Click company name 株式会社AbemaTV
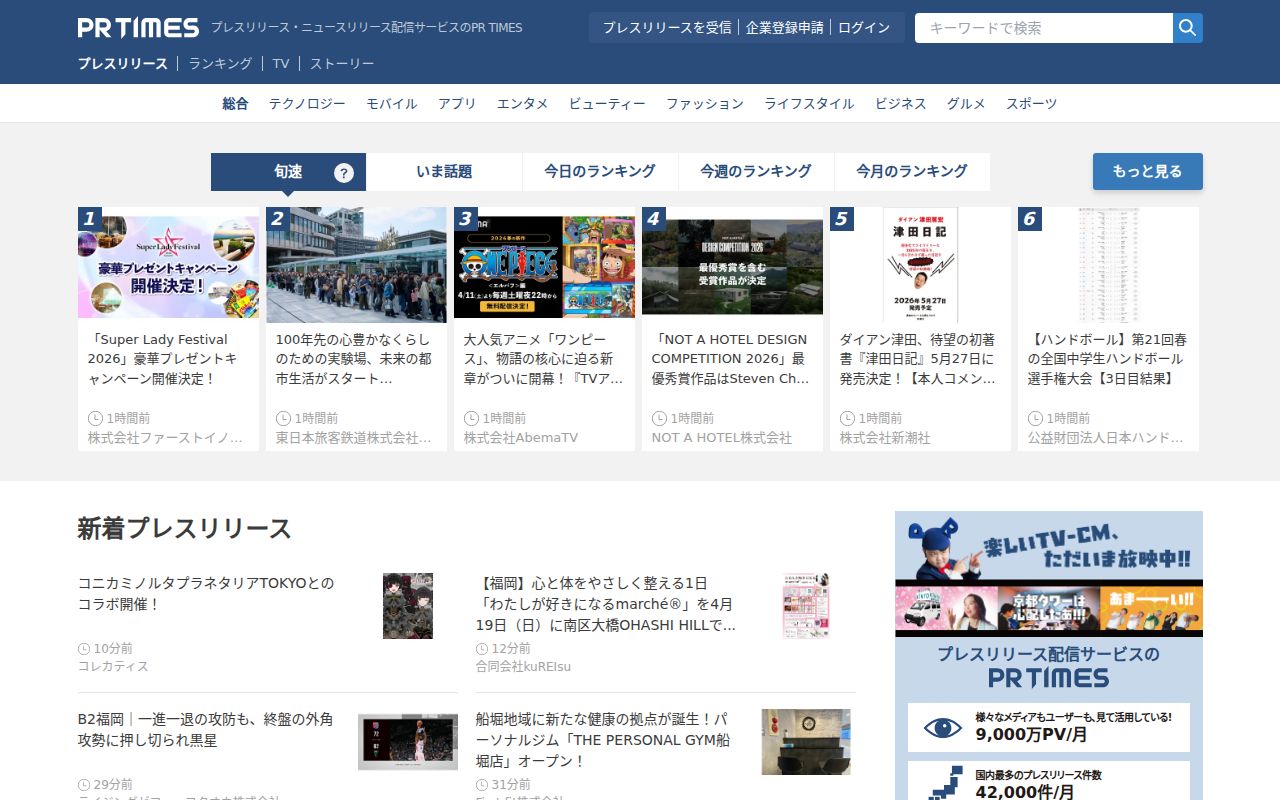The height and width of the screenshot is (800, 1280). click(521, 438)
